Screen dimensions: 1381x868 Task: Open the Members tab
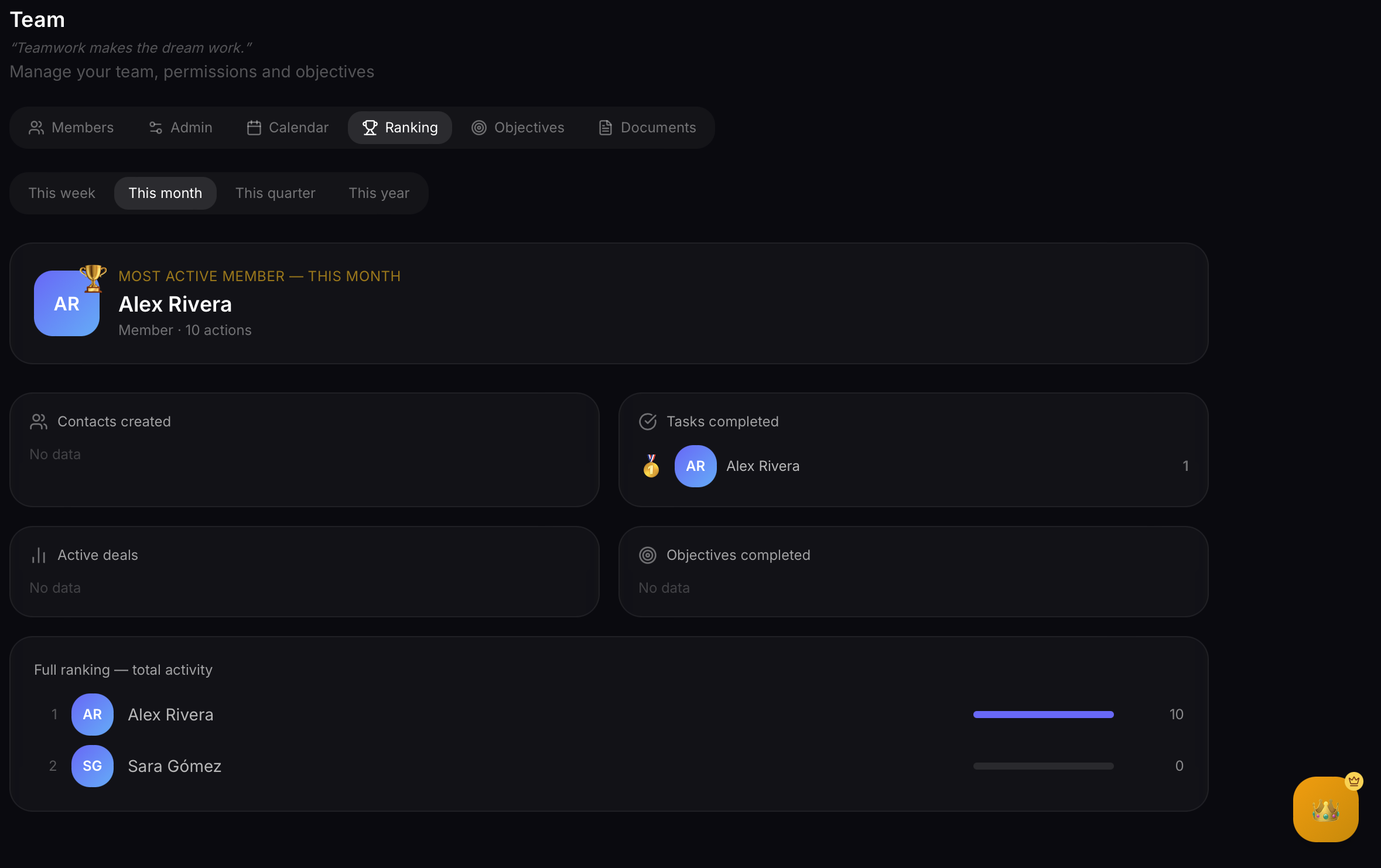click(x=71, y=128)
